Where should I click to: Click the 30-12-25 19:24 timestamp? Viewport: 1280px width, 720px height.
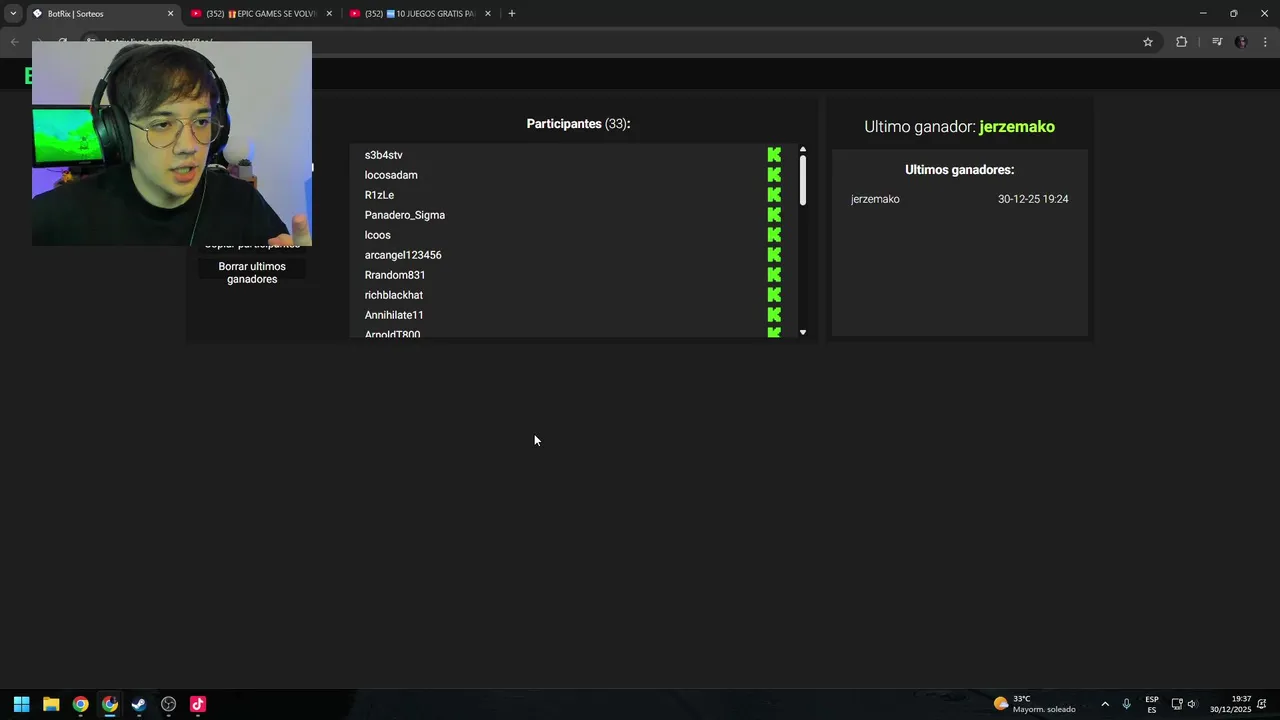(1033, 199)
